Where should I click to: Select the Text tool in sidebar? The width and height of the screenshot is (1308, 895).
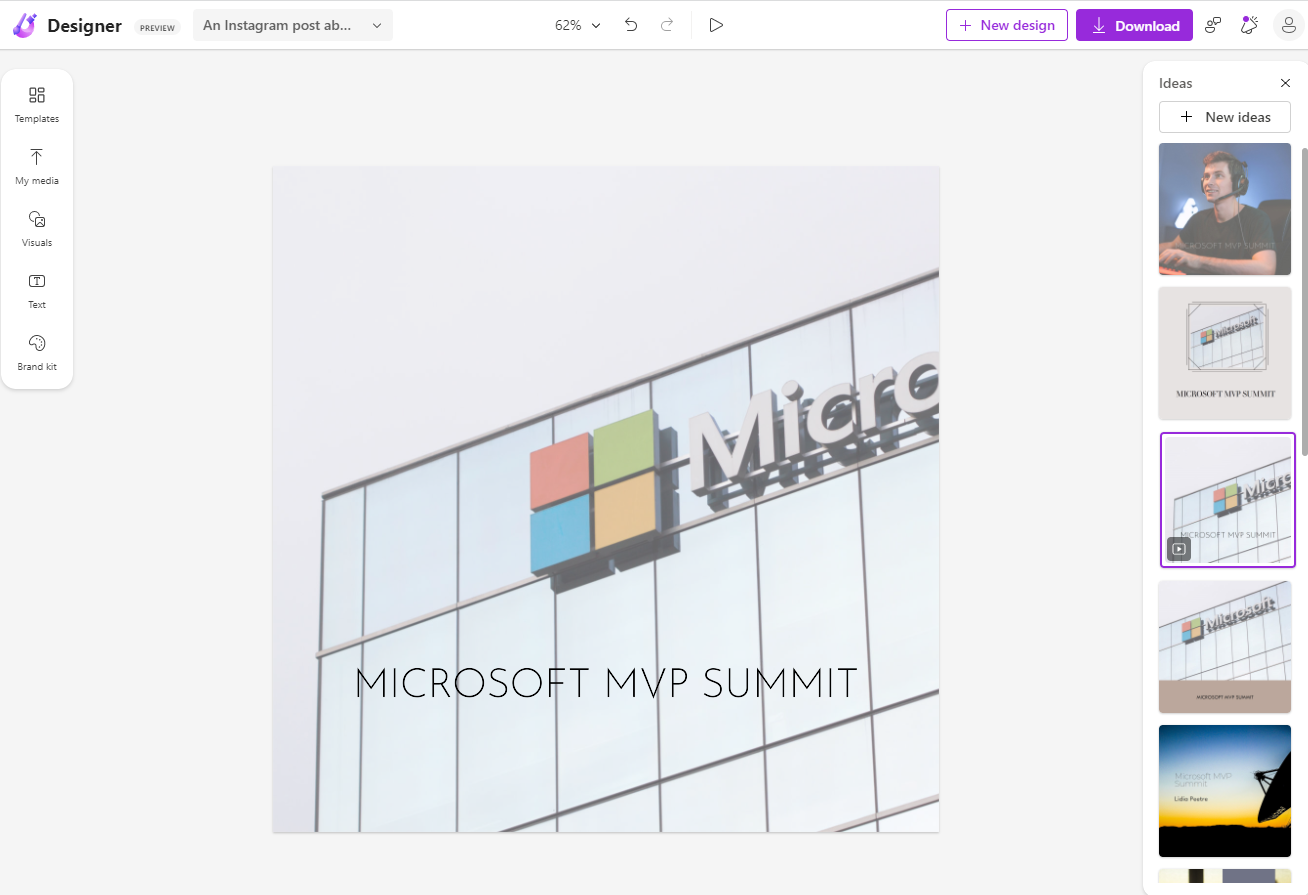tap(37, 290)
